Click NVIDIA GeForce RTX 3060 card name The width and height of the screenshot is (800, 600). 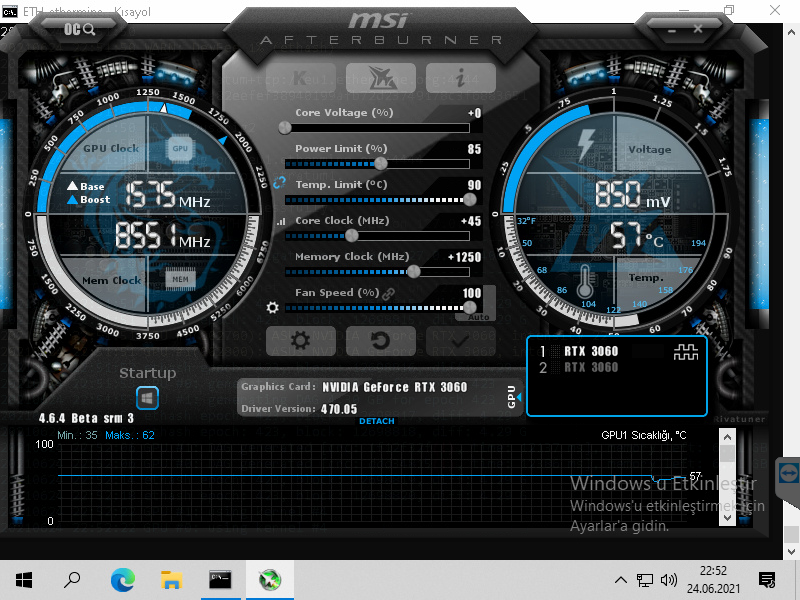pyautogui.click(x=394, y=387)
